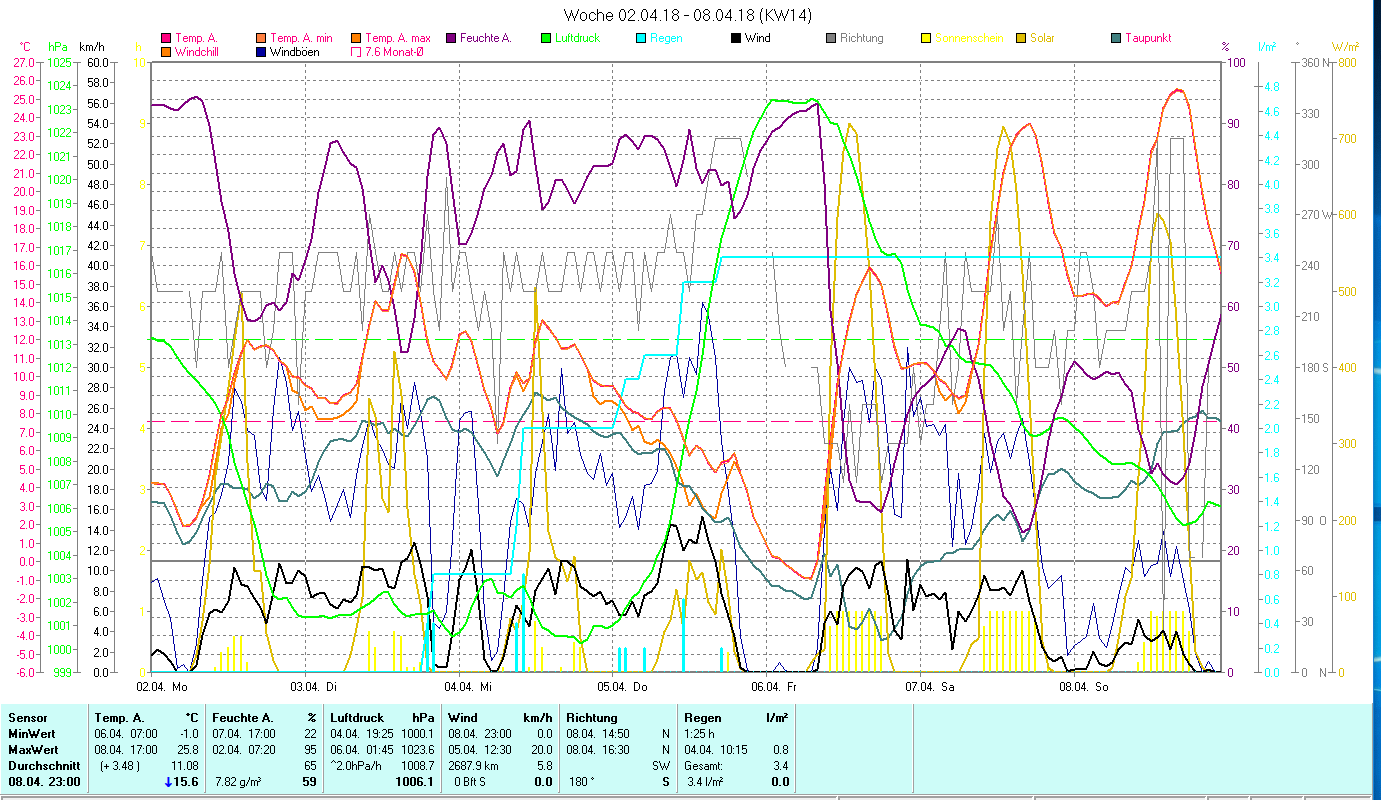Click the Wind column header in the table
The width and height of the screenshot is (1381, 800).
463,718
